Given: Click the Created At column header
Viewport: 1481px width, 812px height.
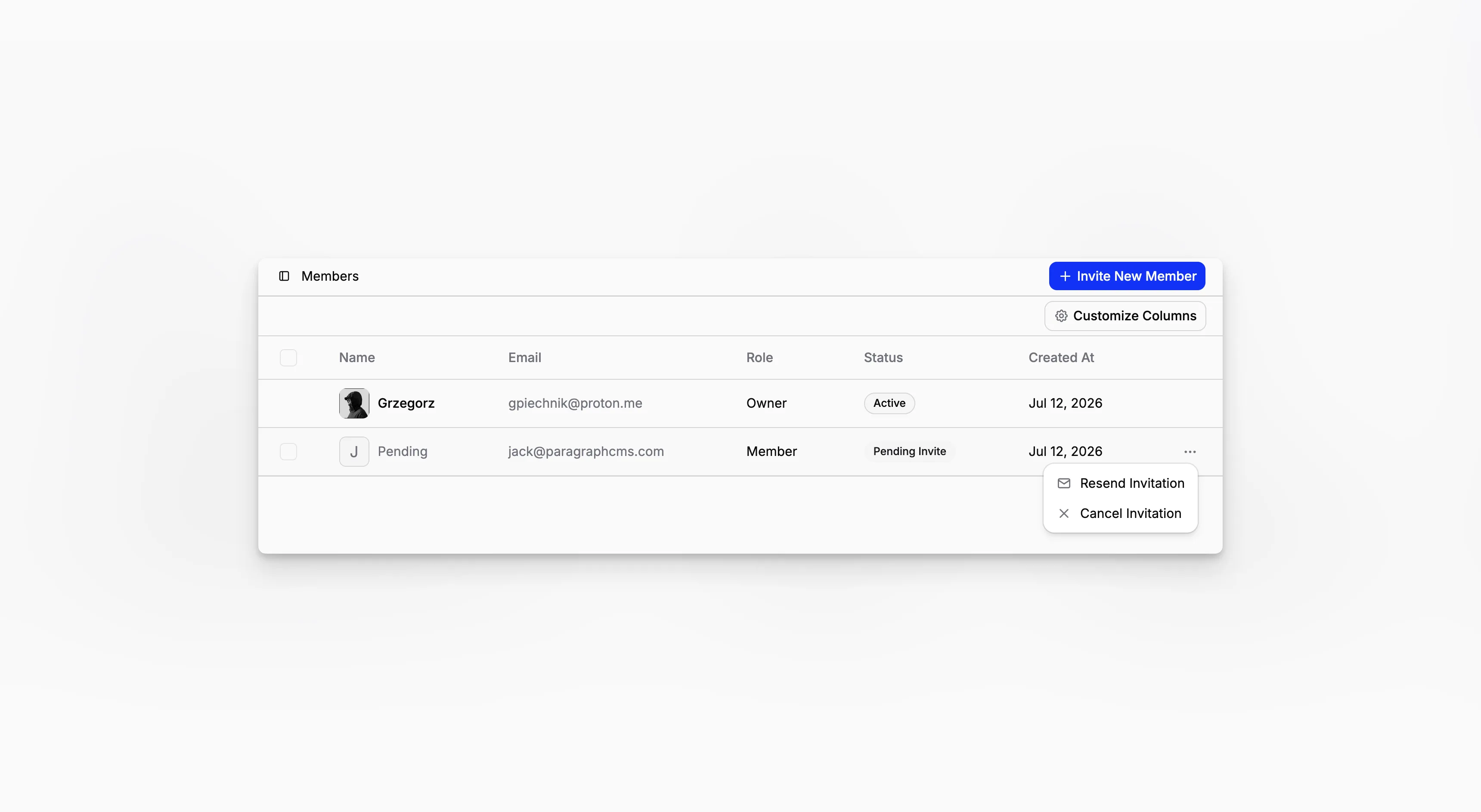Looking at the screenshot, I should [x=1061, y=358].
